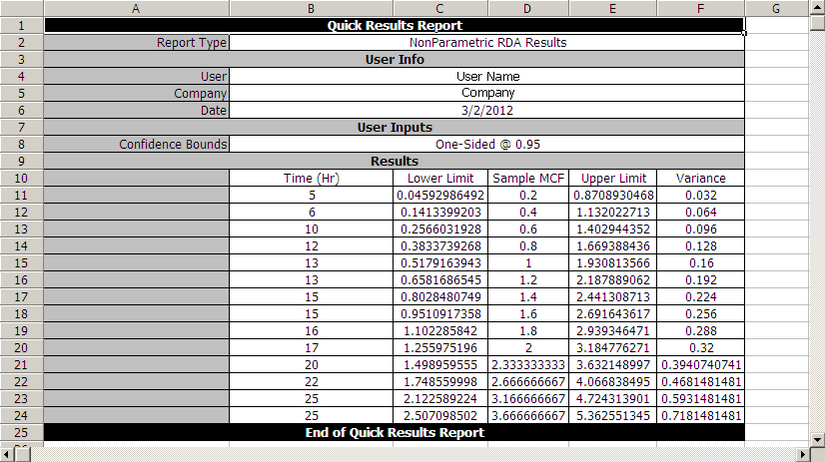Select column B header

coord(311,8)
